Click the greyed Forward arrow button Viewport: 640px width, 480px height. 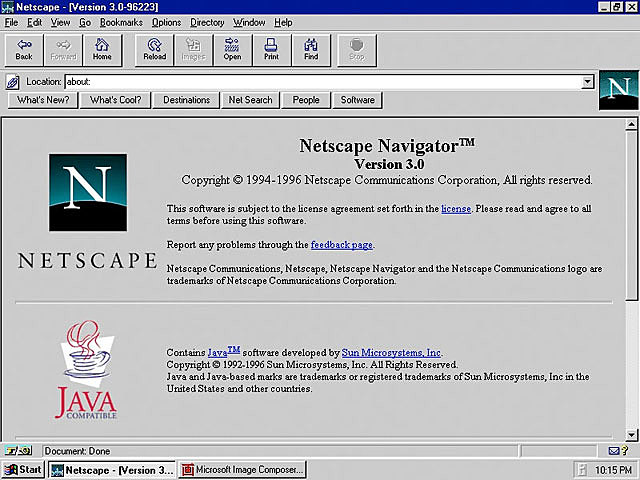click(63, 50)
